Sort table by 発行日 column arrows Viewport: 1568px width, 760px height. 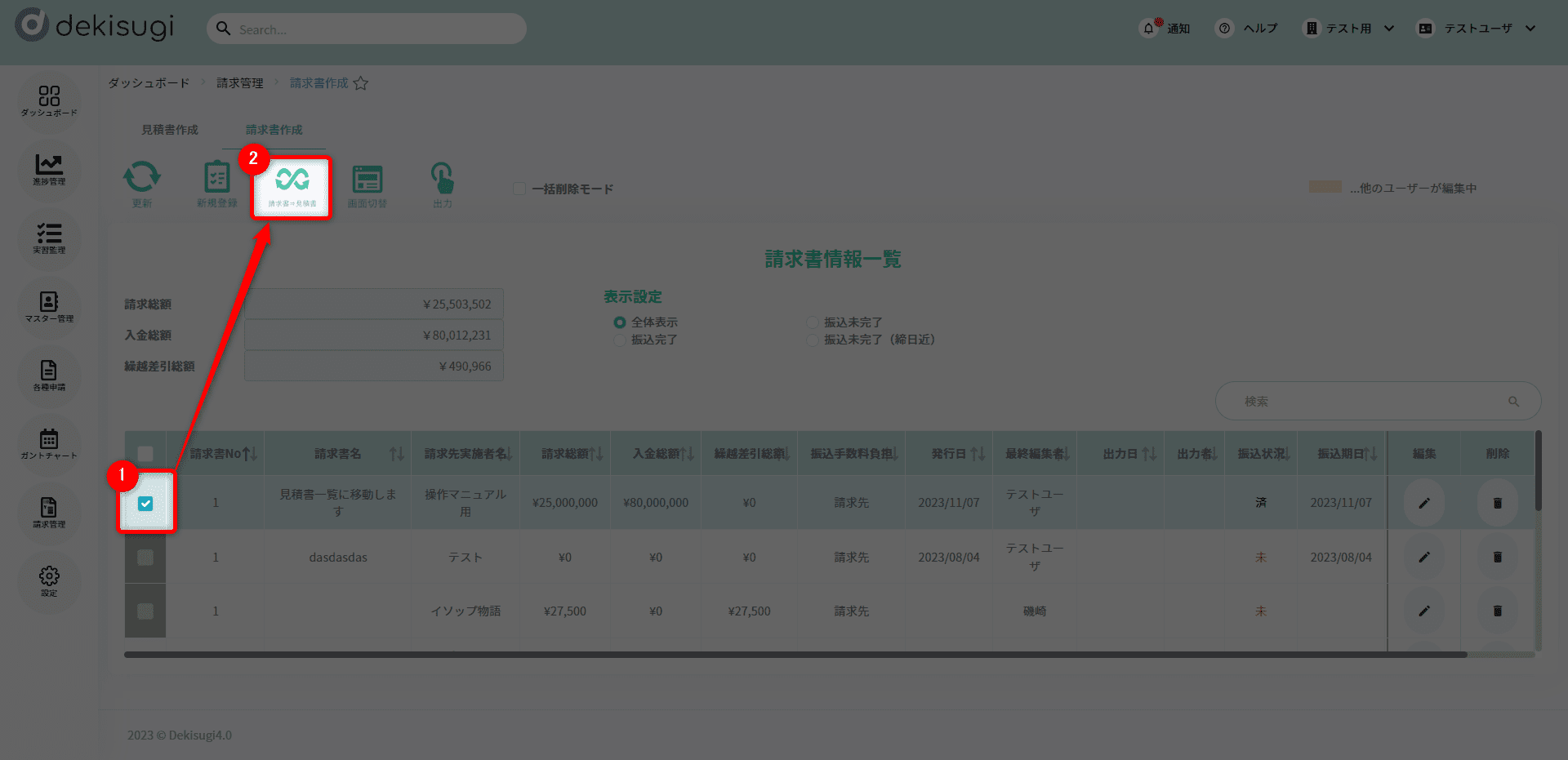pos(977,454)
